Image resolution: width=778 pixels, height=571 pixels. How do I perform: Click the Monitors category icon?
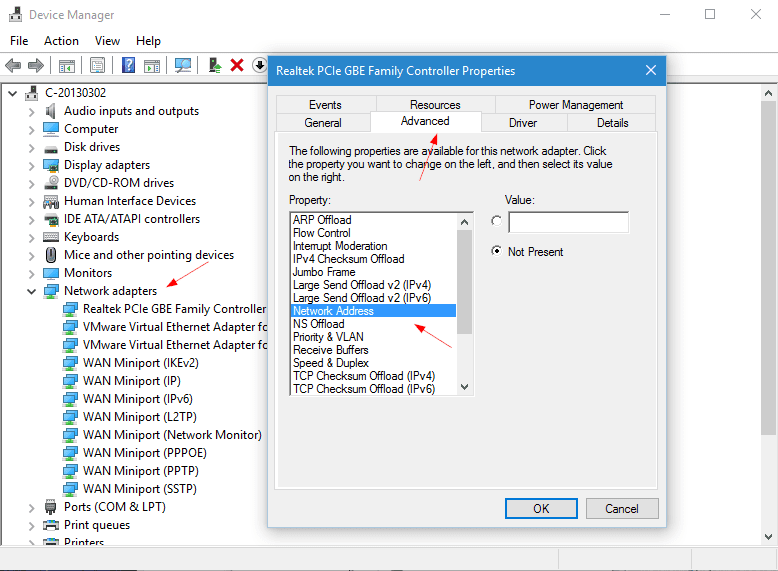point(51,273)
